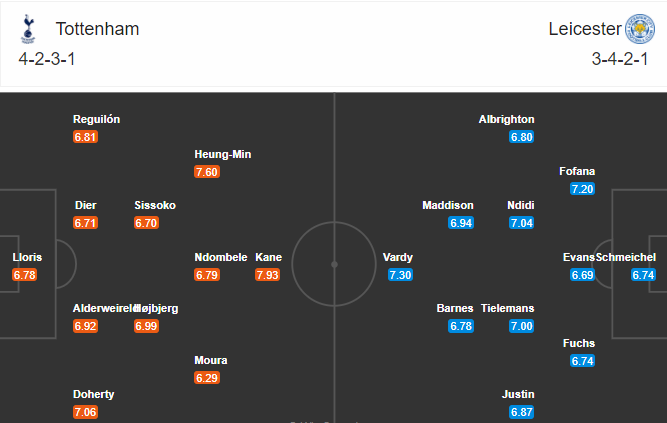667x423 pixels.
Task: Select Justin's 6.87 rating badge
Action: [x=522, y=412]
